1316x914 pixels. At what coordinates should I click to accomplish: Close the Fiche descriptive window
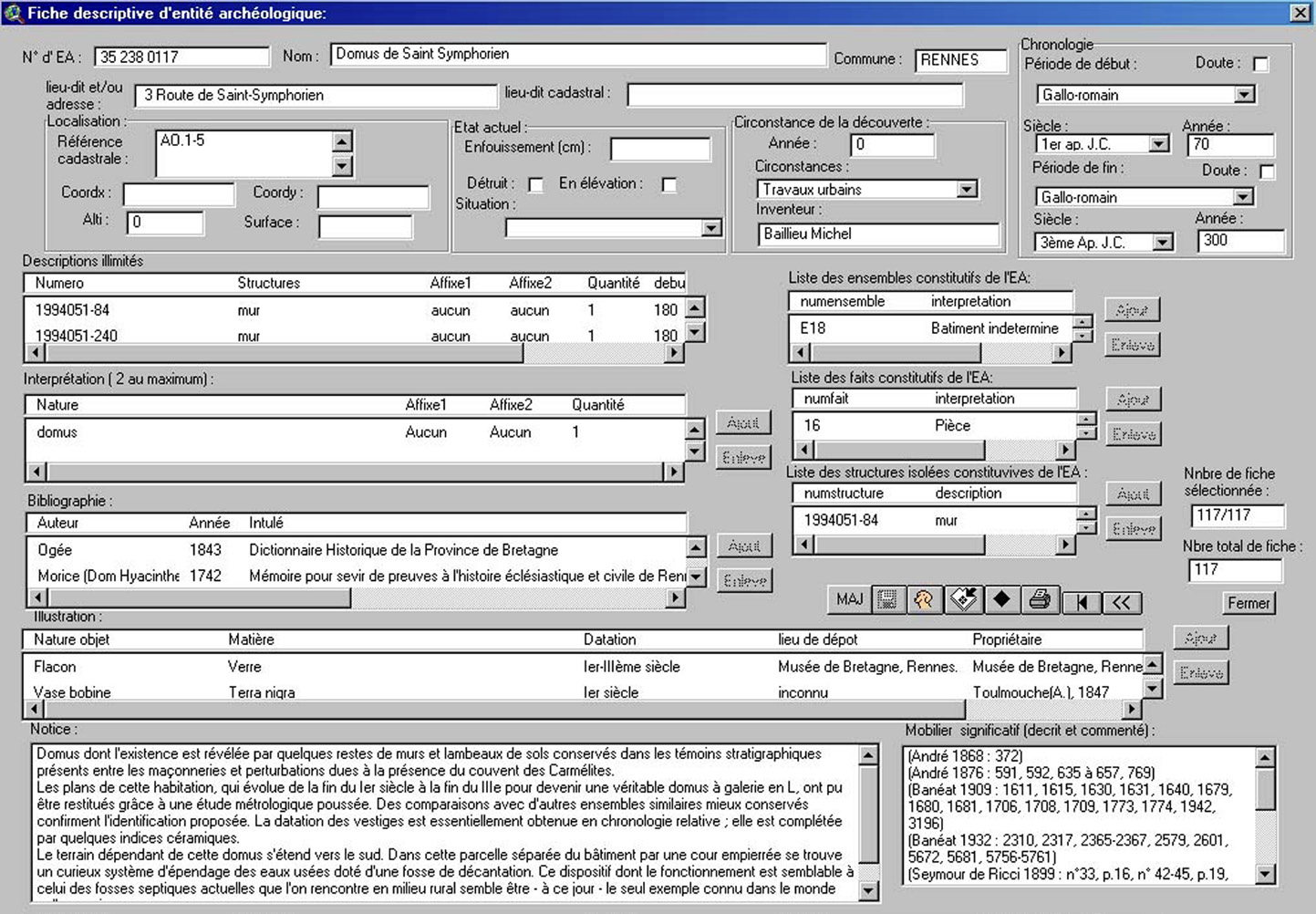[x=1300, y=13]
